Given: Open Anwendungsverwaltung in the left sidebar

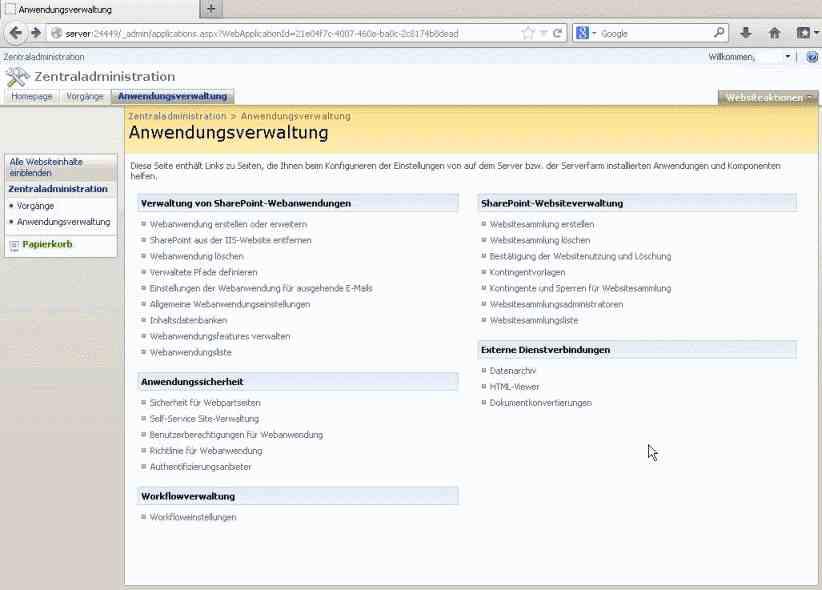Looking at the screenshot, I should (x=63, y=222).
